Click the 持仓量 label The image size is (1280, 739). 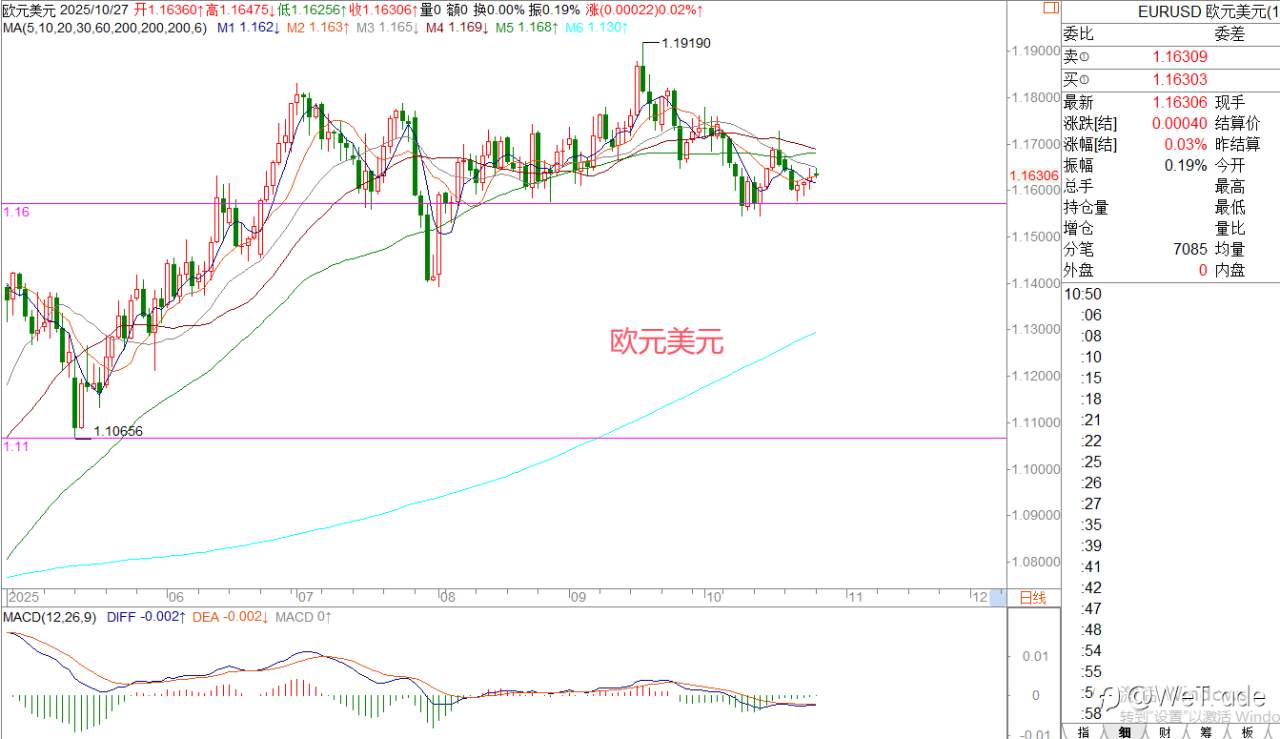[x=1086, y=207]
